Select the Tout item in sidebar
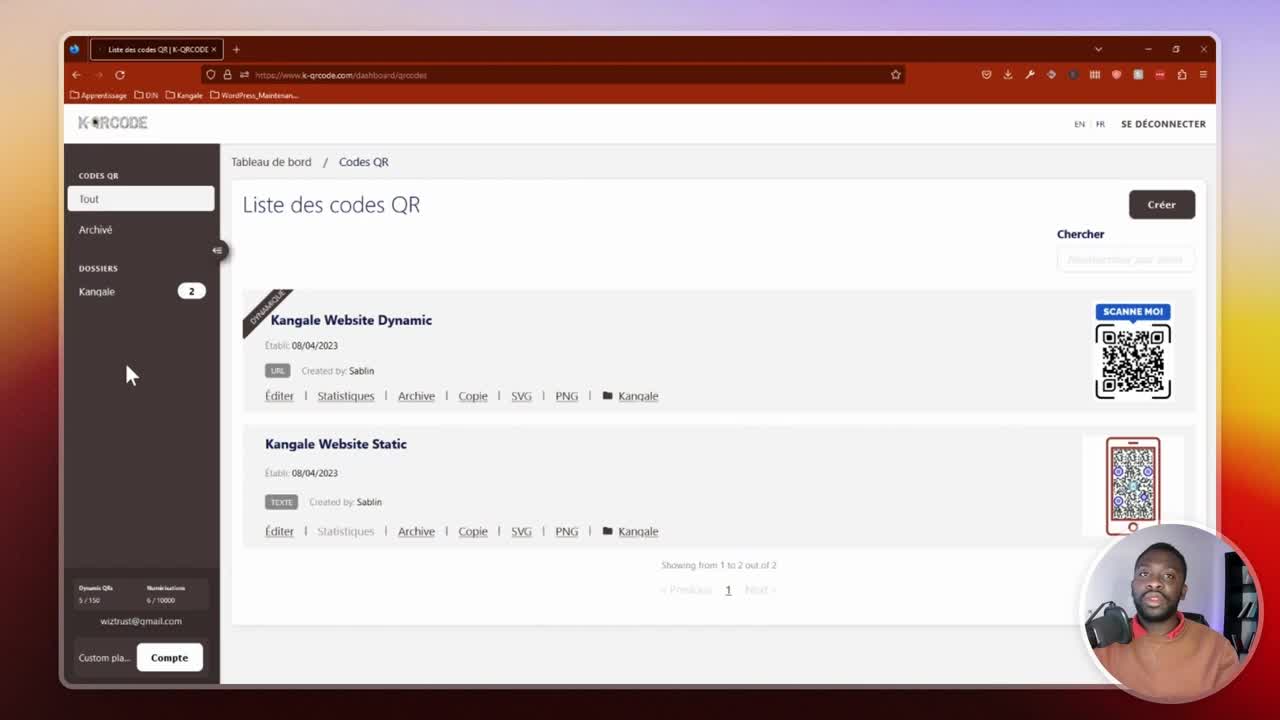This screenshot has height=720, width=1280. [x=141, y=199]
